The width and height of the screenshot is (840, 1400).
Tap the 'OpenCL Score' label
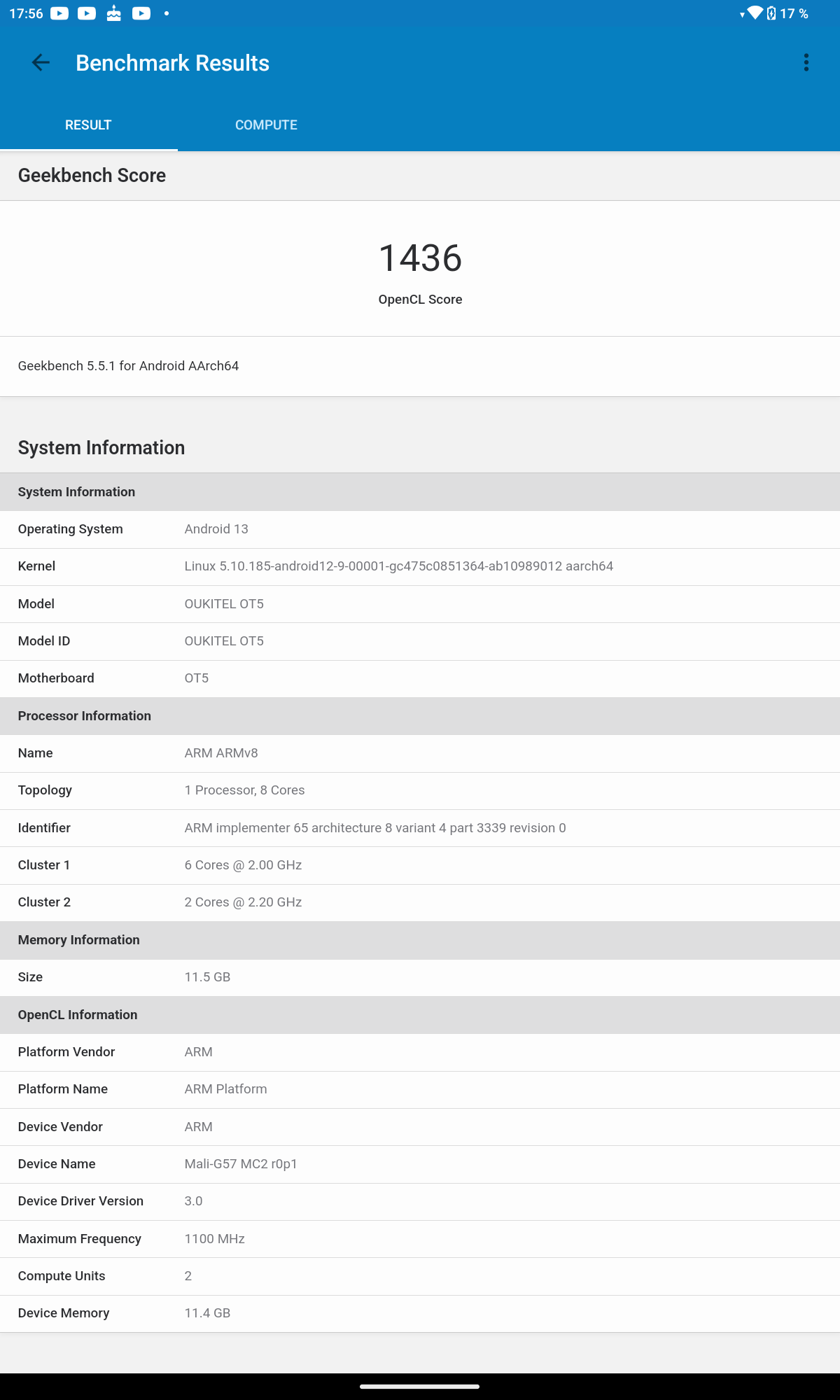420,300
